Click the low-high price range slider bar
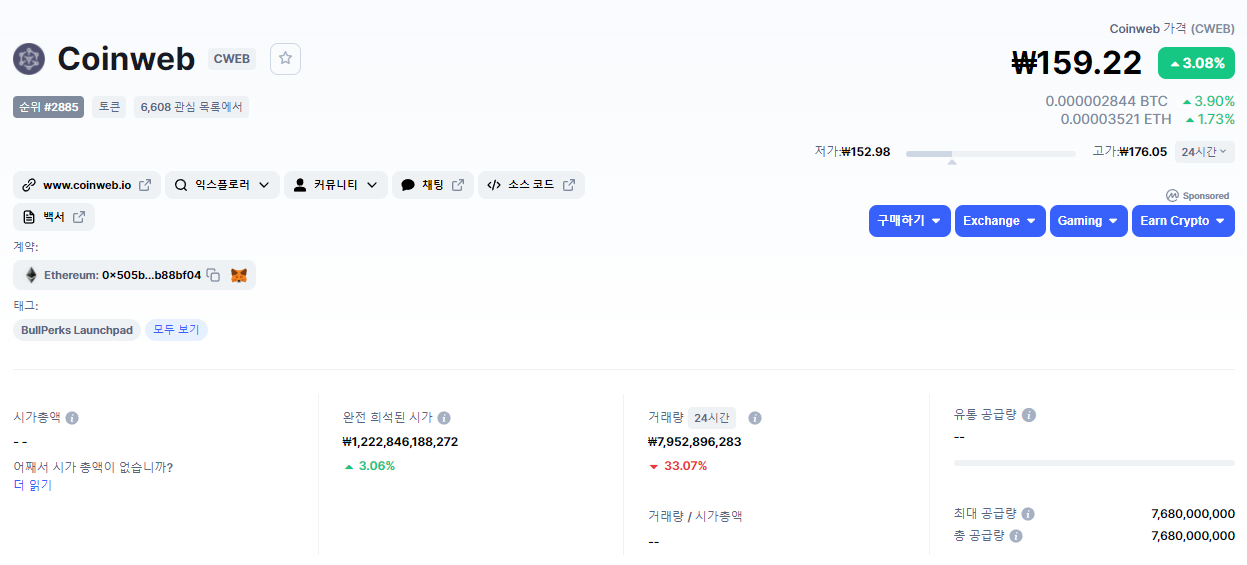The height and width of the screenshot is (565, 1247). click(x=990, y=153)
